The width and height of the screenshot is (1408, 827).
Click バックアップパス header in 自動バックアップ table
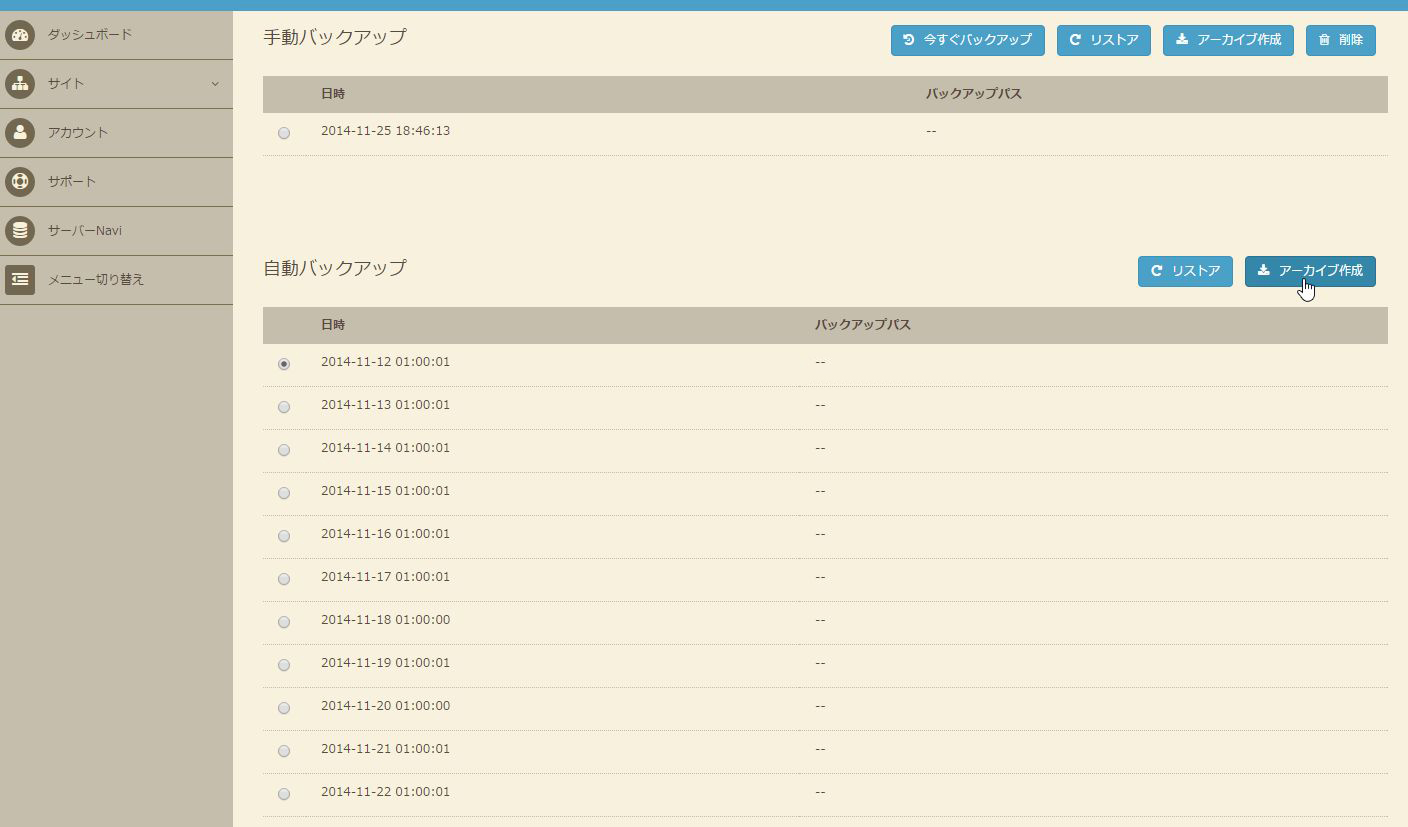point(863,325)
